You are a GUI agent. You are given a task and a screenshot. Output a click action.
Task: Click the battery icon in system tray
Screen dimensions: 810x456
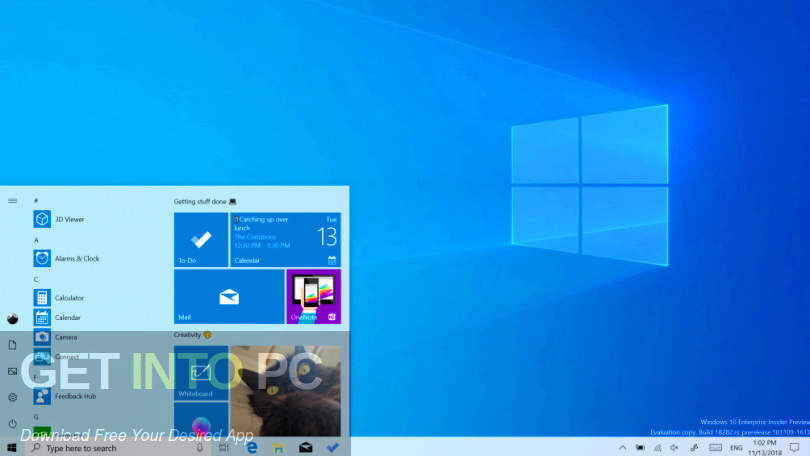(640, 448)
